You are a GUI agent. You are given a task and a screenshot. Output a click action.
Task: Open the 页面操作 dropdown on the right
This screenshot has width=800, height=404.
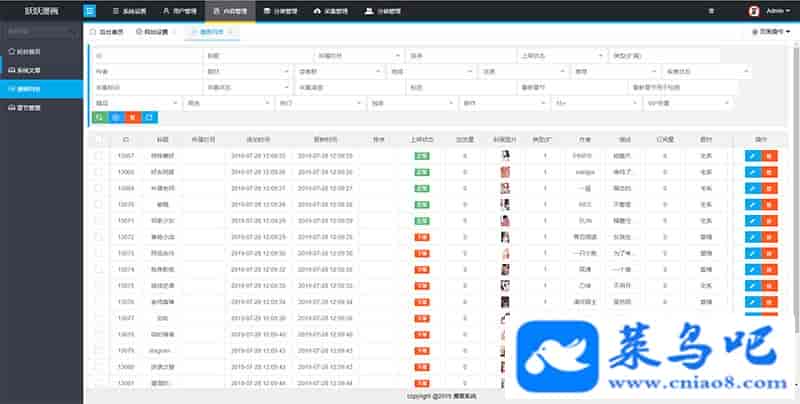[x=771, y=32]
